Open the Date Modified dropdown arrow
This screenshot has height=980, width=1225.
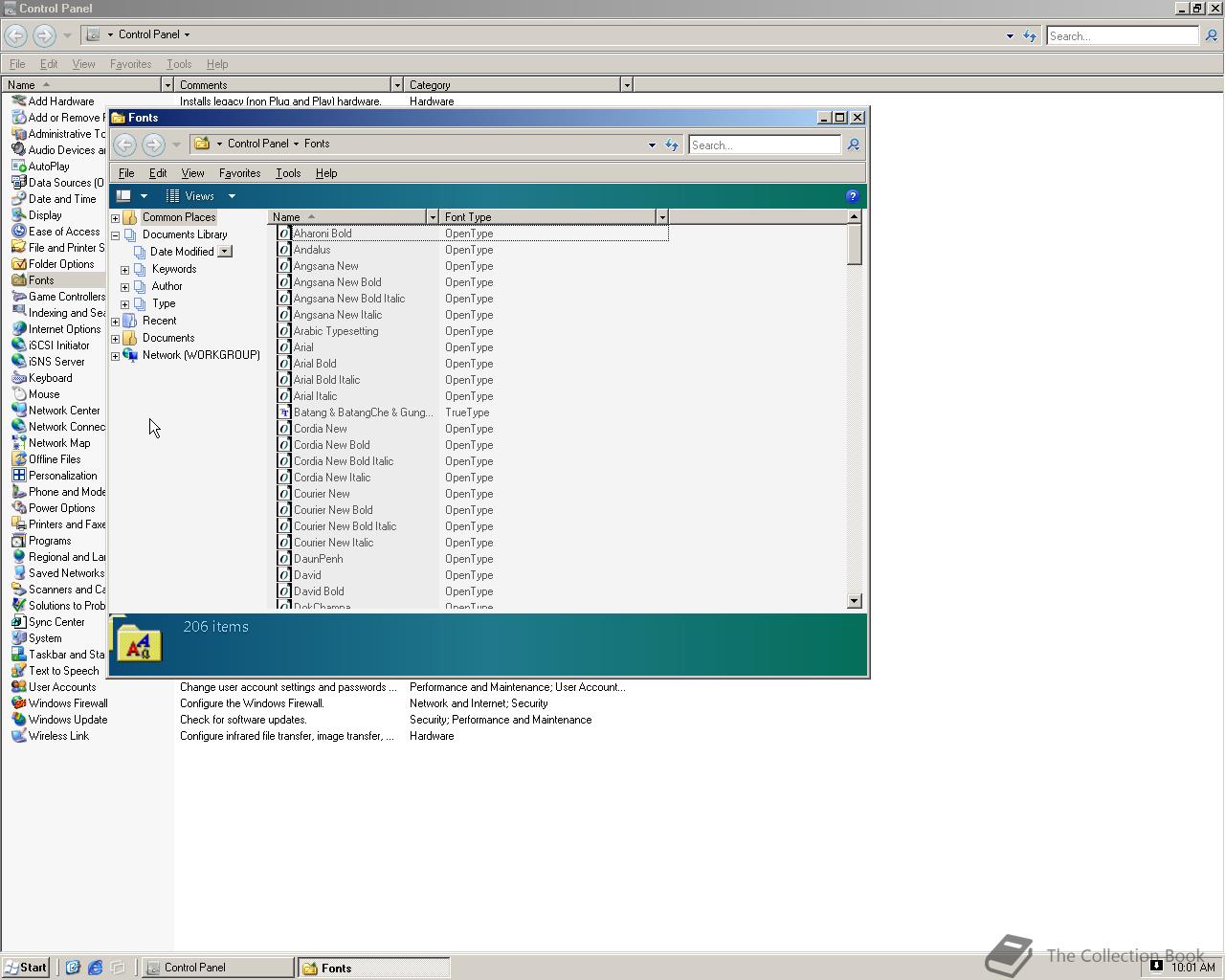[225, 252]
